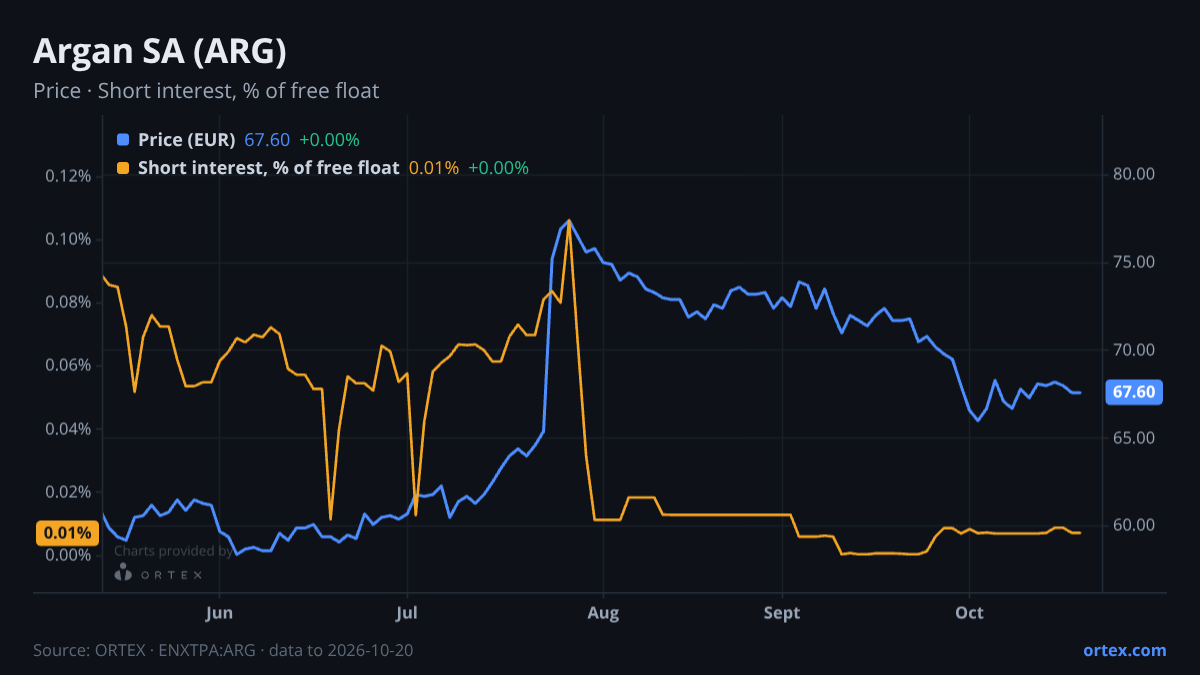This screenshot has height=675, width=1200.
Task: Select the Oct label on the time axis
Action: coord(969,613)
